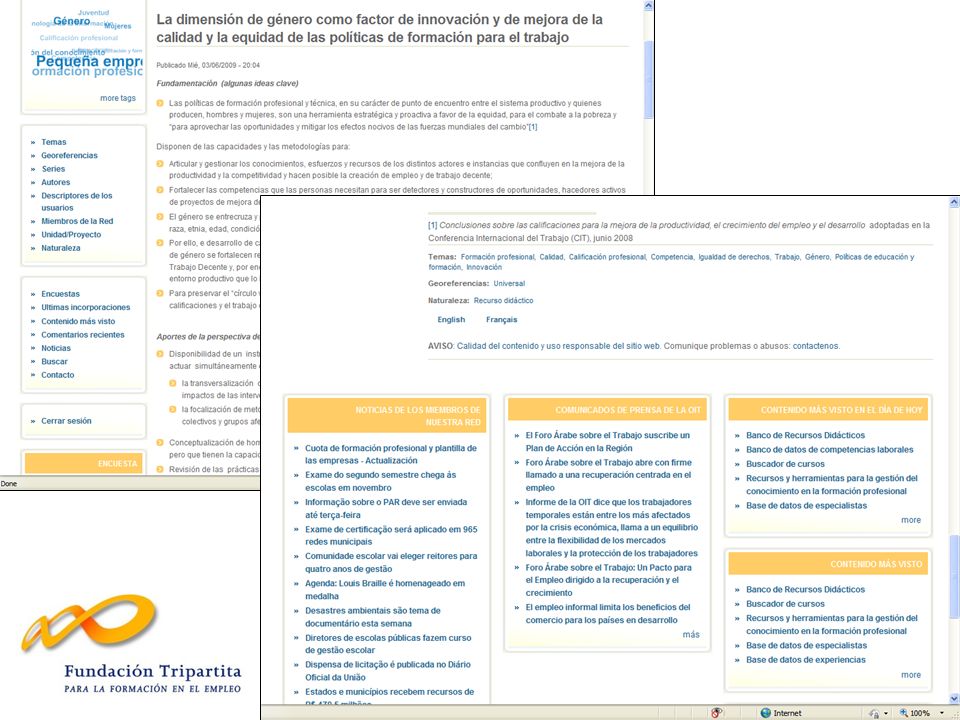
Task: Open Comentarios recientes link
Action: pyautogui.click(x=83, y=335)
